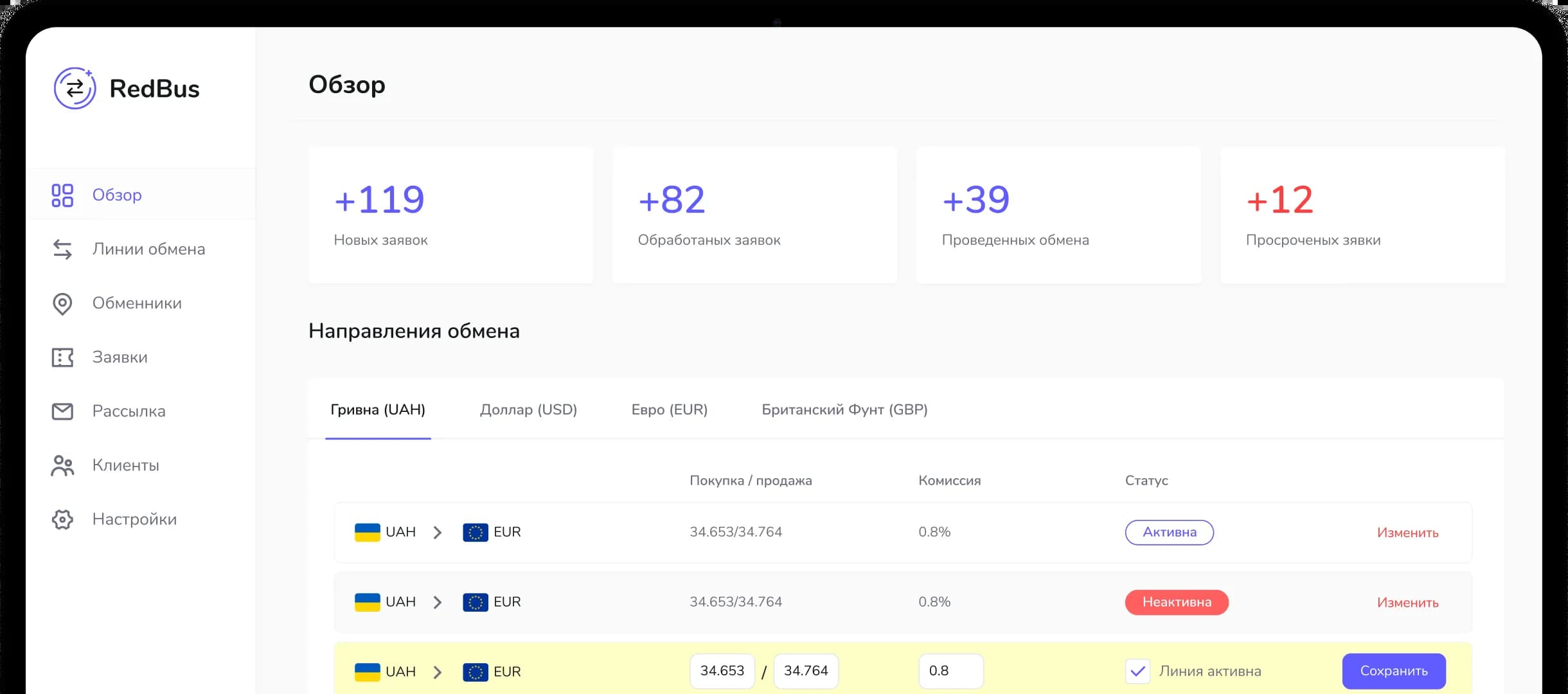Image resolution: width=1568 pixels, height=694 pixels.
Task: Click rate 34.653/34.764 in Неактивна row
Action: (736, 602)
